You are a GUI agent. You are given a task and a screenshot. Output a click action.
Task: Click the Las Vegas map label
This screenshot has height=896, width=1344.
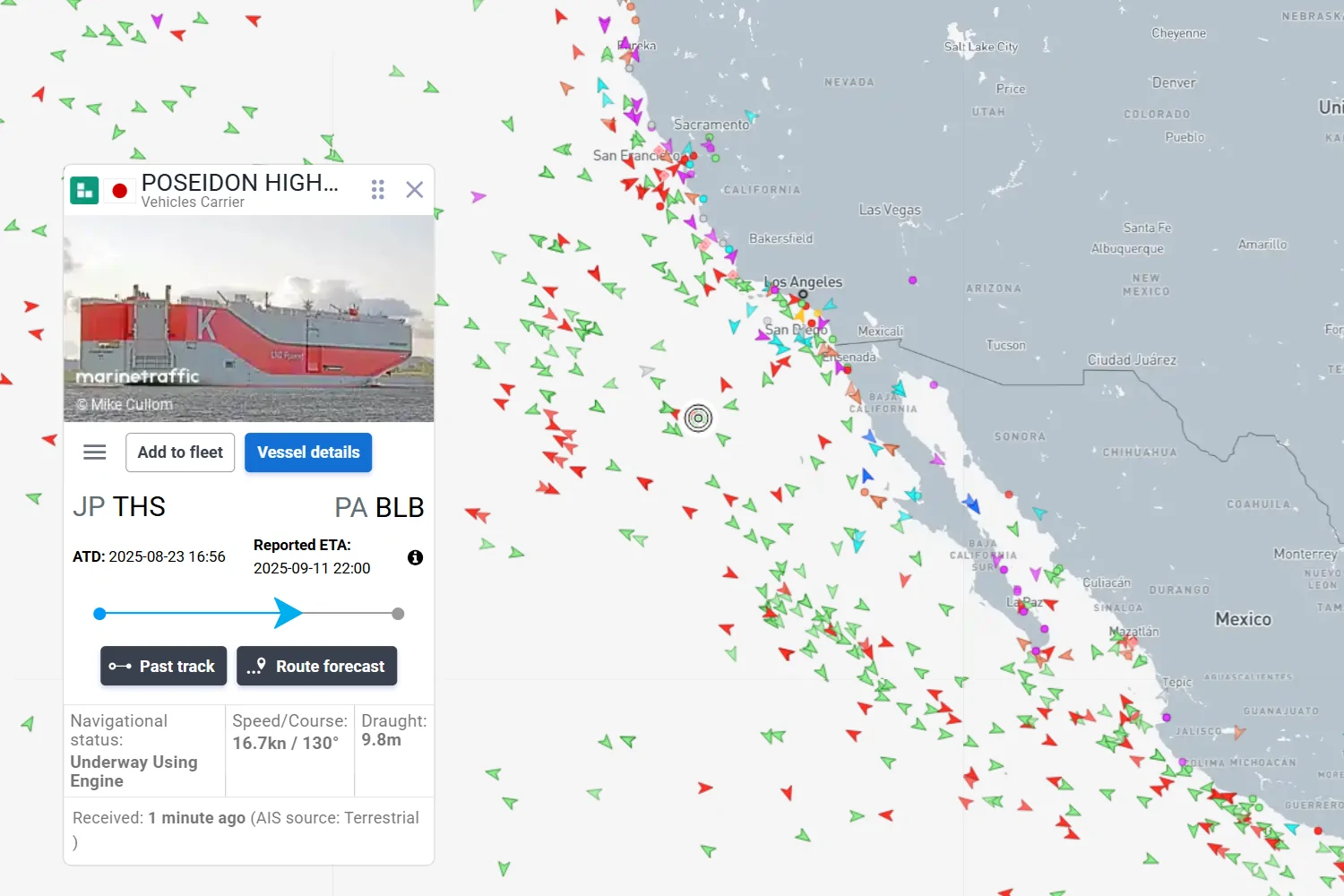click(x=890, y=210)
